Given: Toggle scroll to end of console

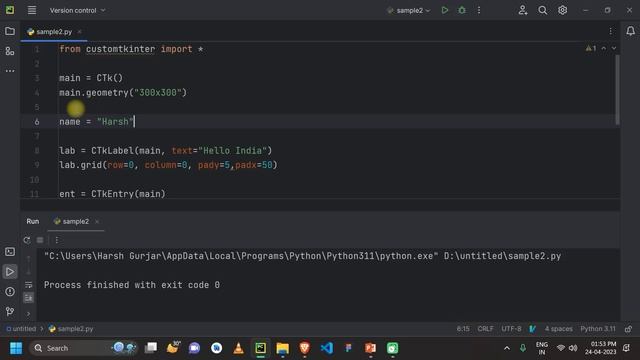Looking at the screenshot, I should pyautogui.click(x=28, y=298).
